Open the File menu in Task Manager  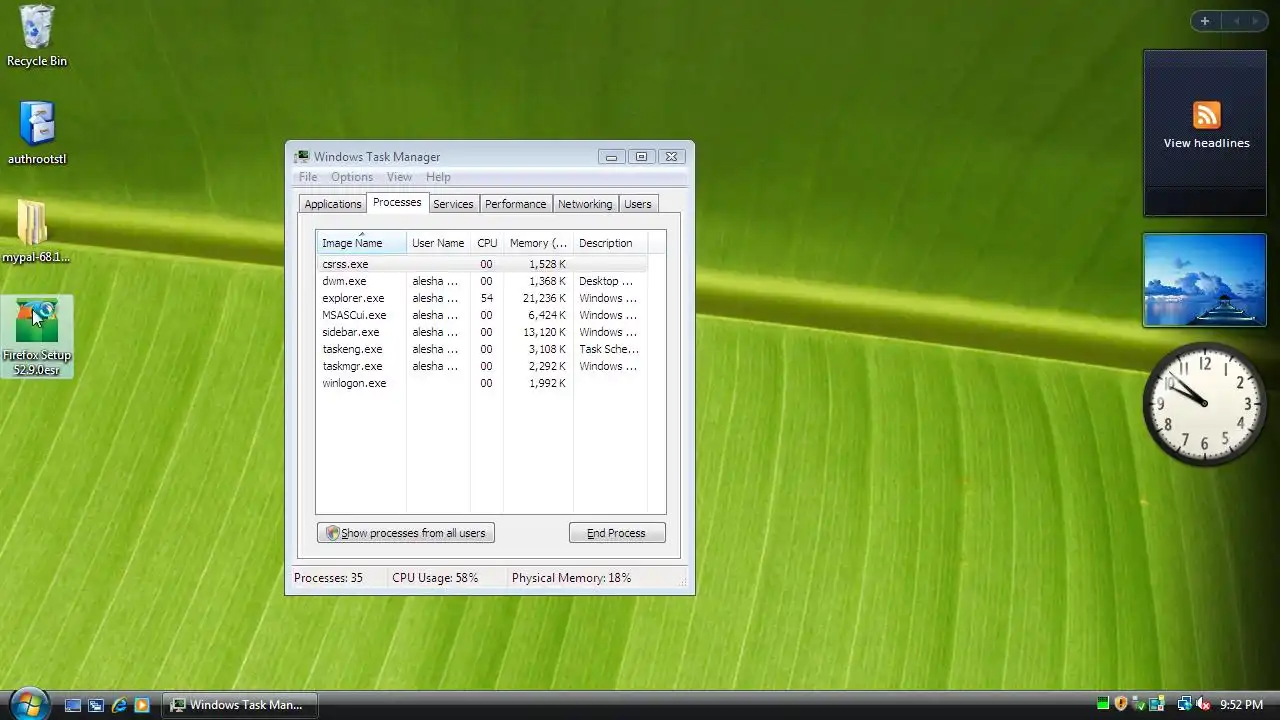[308, 177]
